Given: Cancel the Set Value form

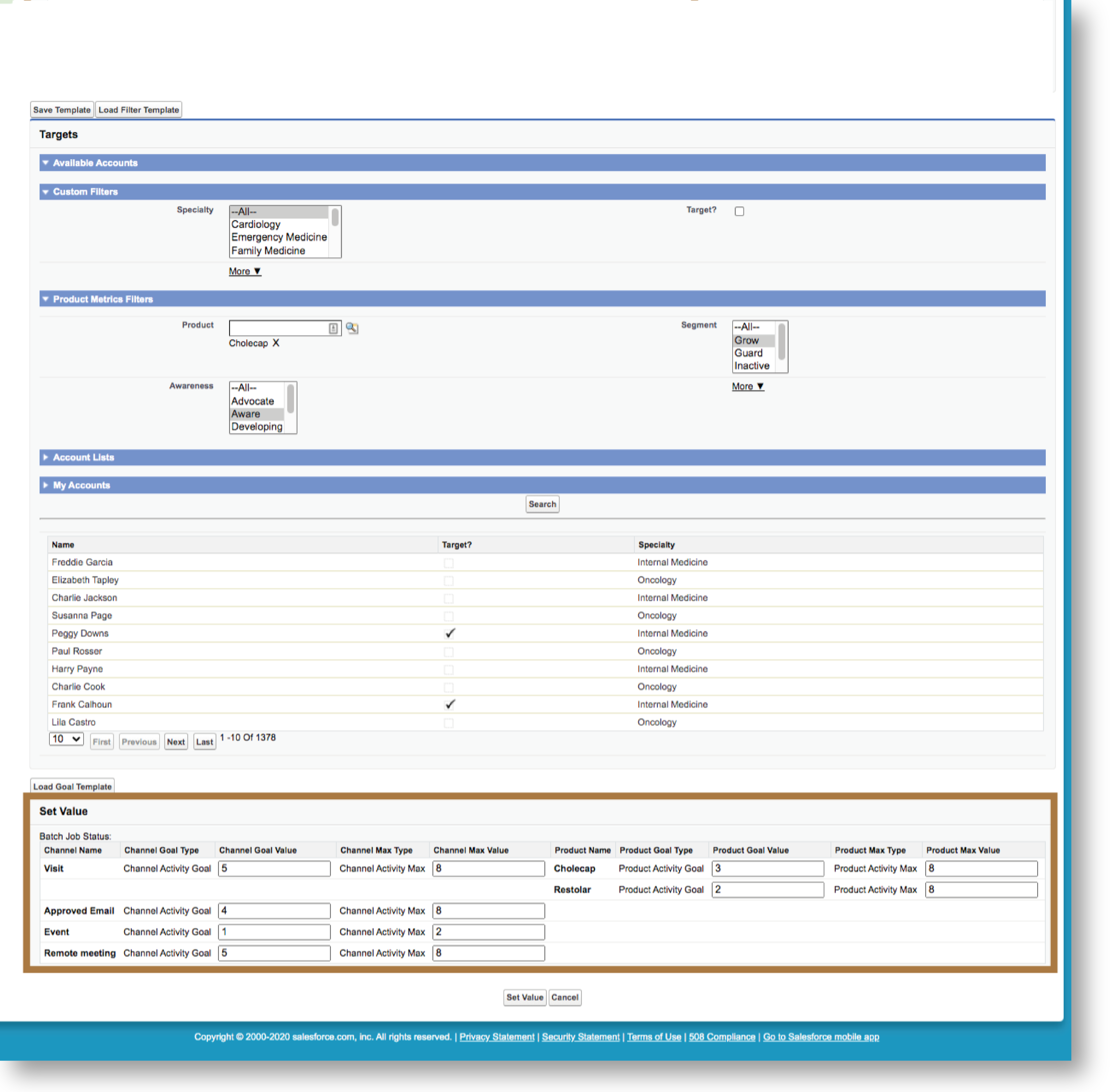Looking at the screenshot, I should pyautogui.click(x=565, y=997).
